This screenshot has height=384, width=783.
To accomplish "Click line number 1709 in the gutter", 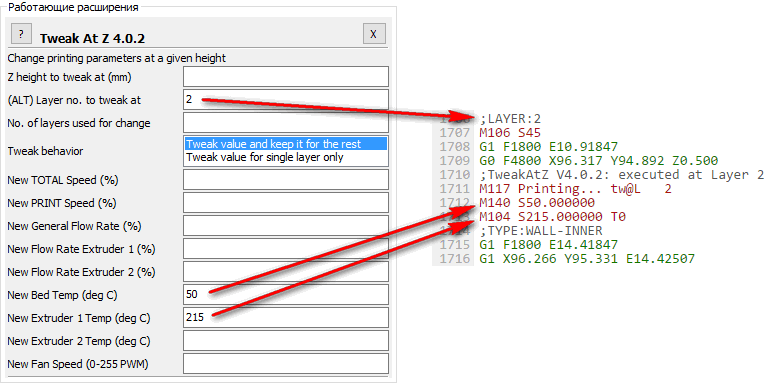I will 454,161.
